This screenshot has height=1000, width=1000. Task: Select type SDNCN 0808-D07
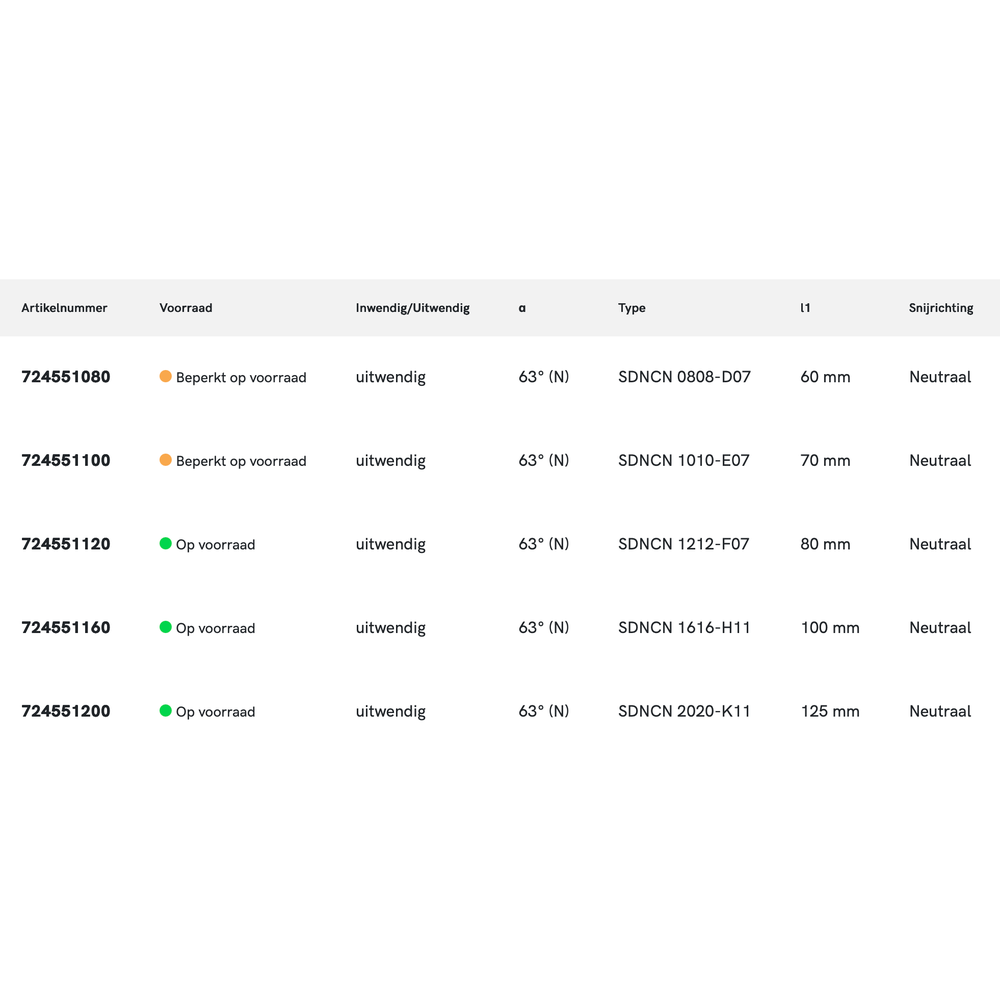pos(684,377)
